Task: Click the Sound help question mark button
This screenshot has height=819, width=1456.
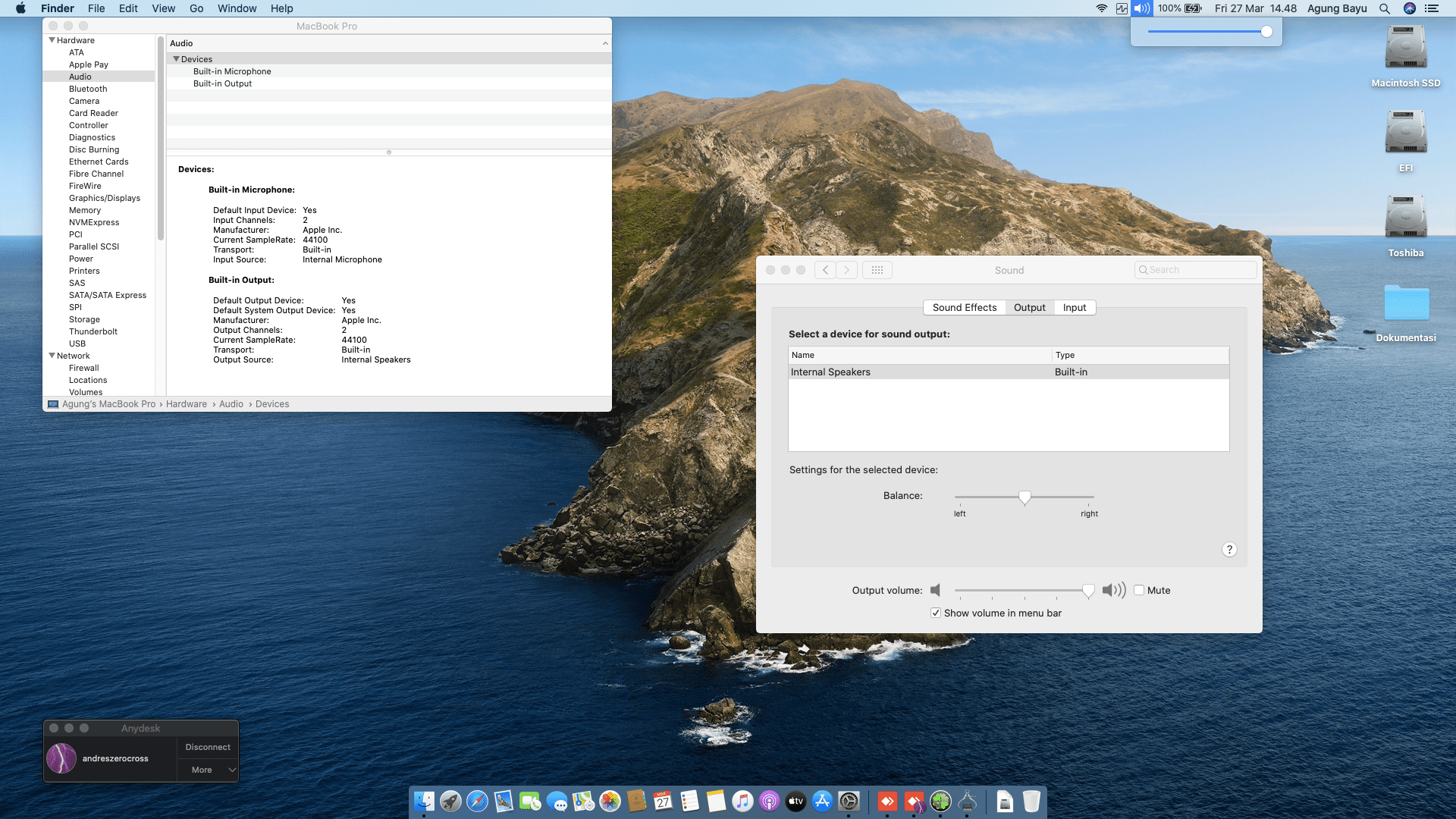Action: pyautogui.click(x=1229, y=550)
